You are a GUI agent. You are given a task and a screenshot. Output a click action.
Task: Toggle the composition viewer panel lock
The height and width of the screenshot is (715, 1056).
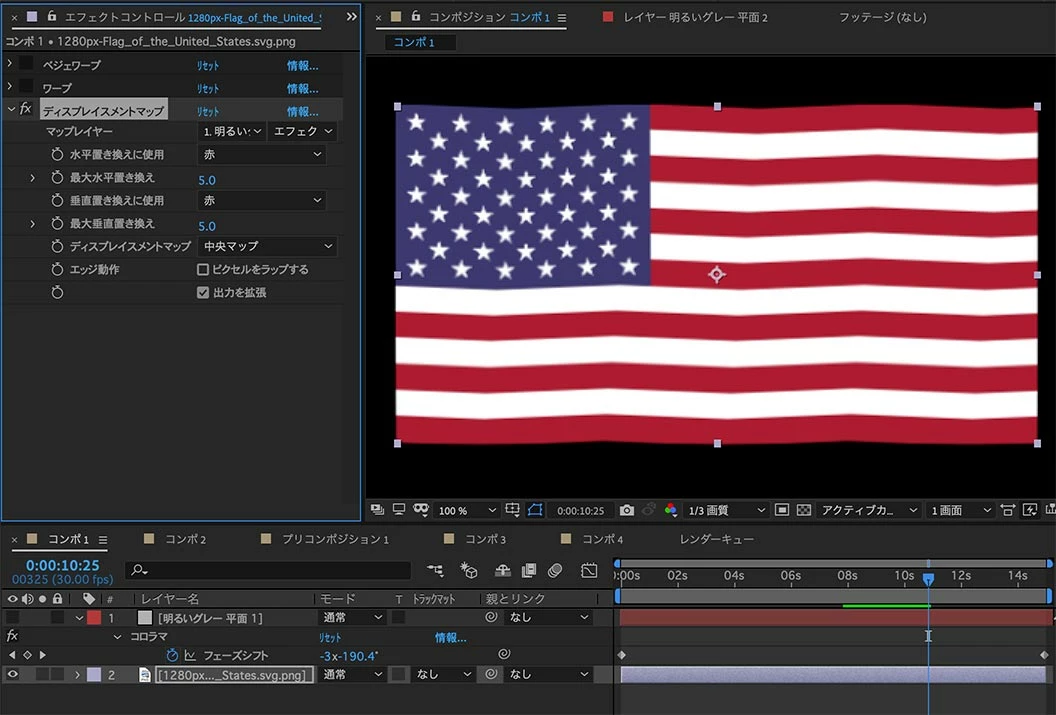point(416,15)
